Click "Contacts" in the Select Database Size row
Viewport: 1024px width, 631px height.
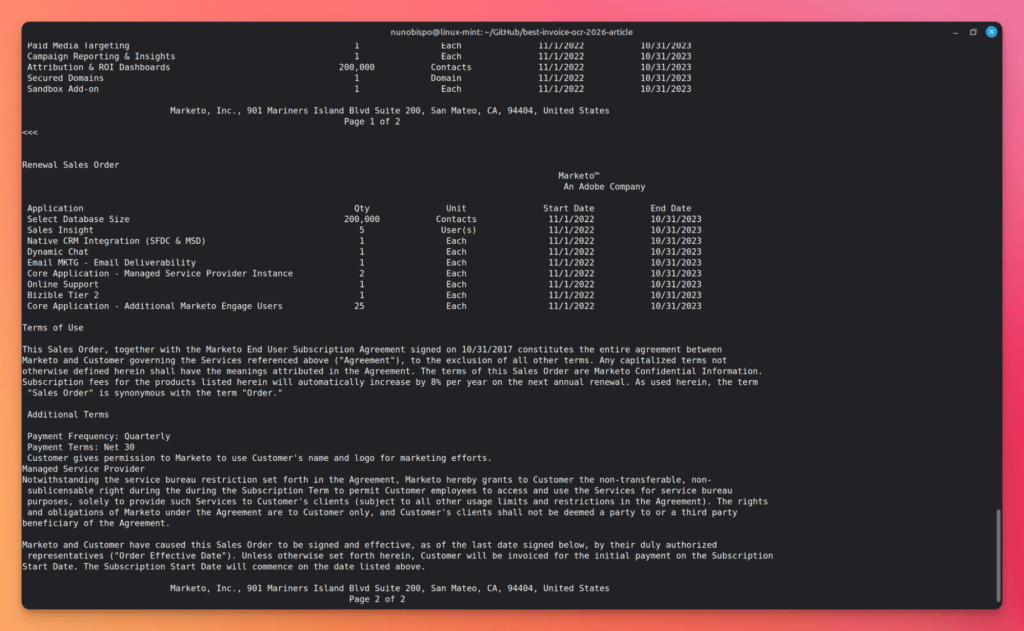456,219
